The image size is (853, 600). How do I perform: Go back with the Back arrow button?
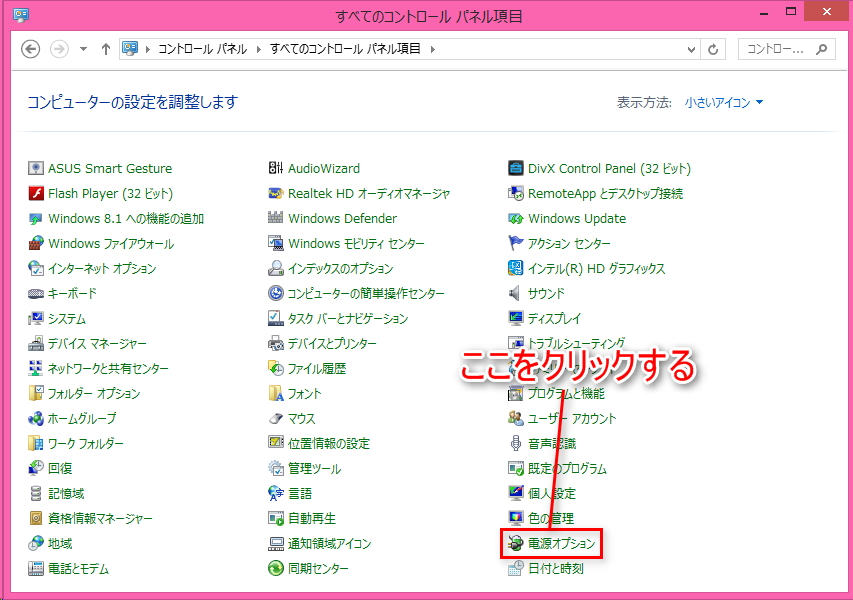30,50
